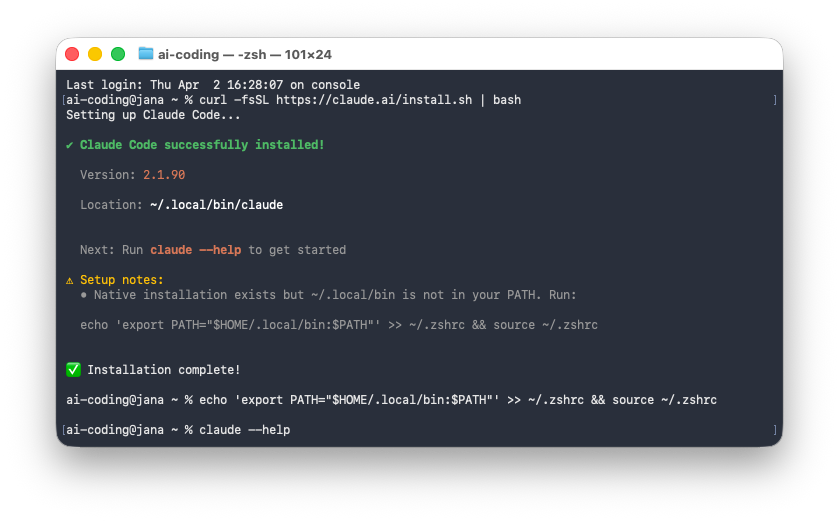Click the window title ai-coding — -zsh

coord(245,55)
